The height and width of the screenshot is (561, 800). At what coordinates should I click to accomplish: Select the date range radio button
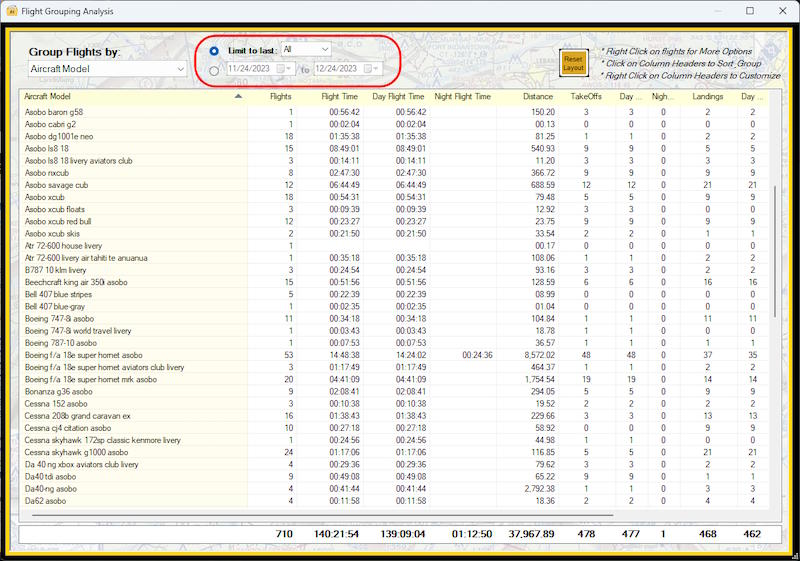214,71
